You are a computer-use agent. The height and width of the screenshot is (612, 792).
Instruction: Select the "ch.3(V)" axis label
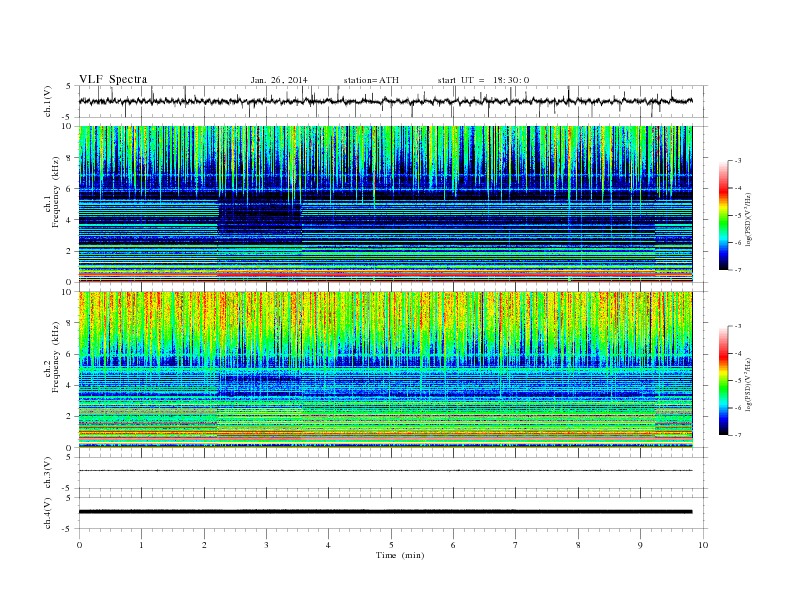click(48, 473)
